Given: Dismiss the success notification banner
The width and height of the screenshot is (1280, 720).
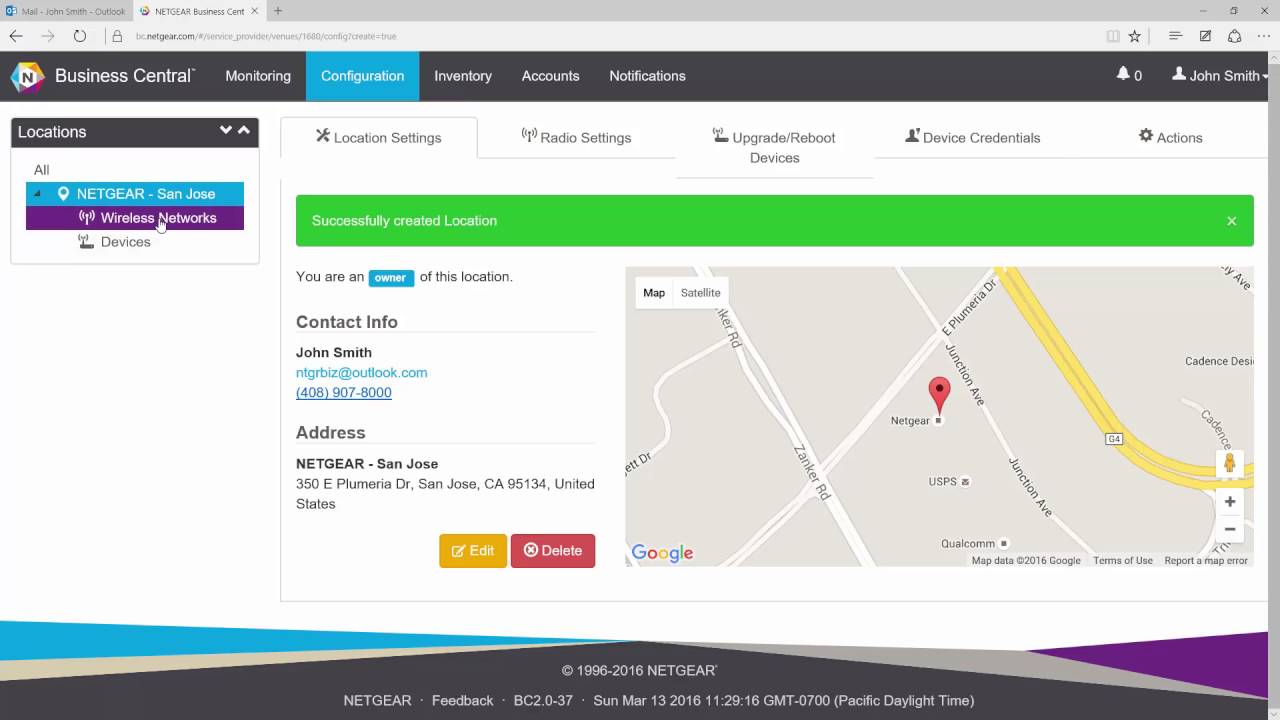Looking at the screenshot, I should pos(1232,221).
